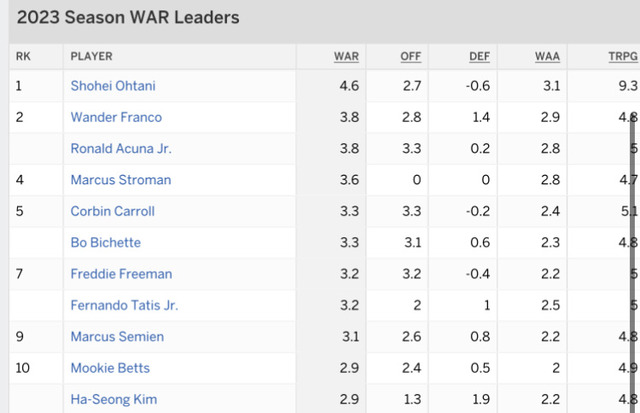Open Shohei Ohtani's player page
The width and height of the screenshot is (640, 413).
click(113, 86)
